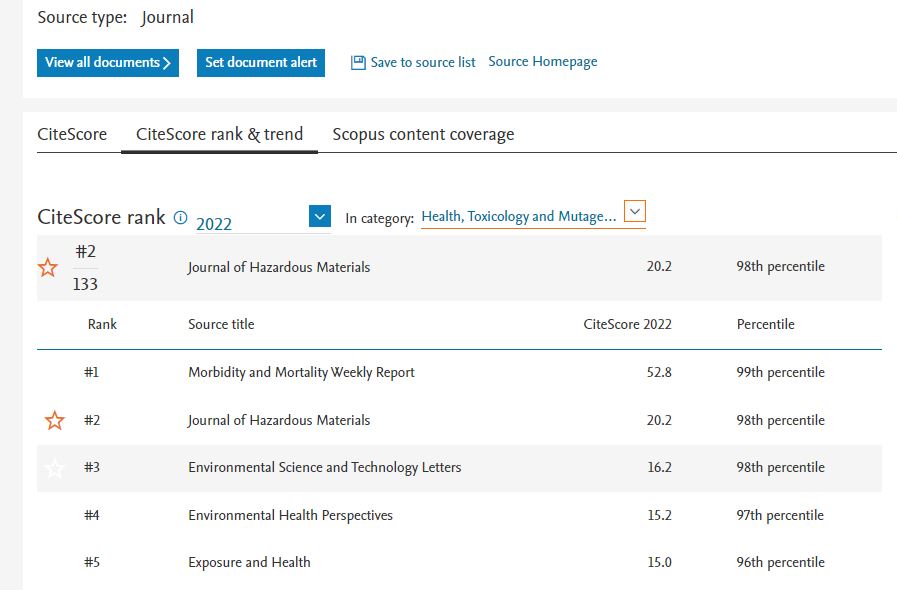Click the 52.8 CiteScore value
This screenshot has height=590, width=897.
point(659,373)
